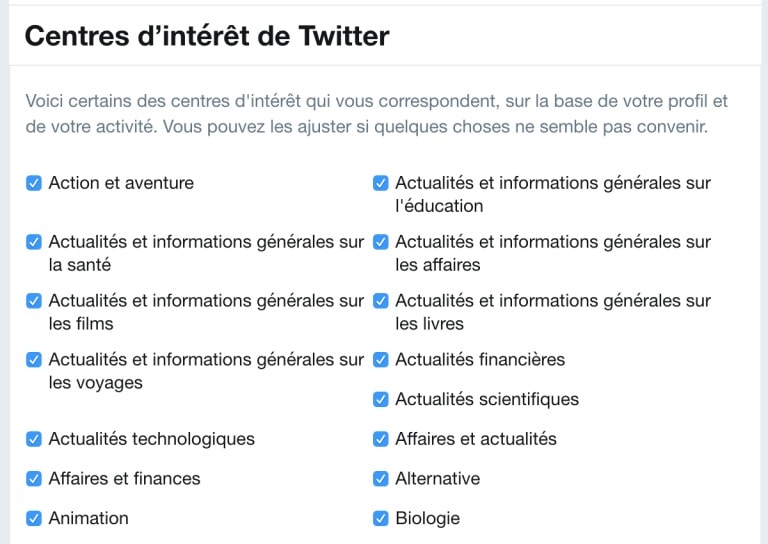Uncheck Actualités financières checkbox

[381, 360]
